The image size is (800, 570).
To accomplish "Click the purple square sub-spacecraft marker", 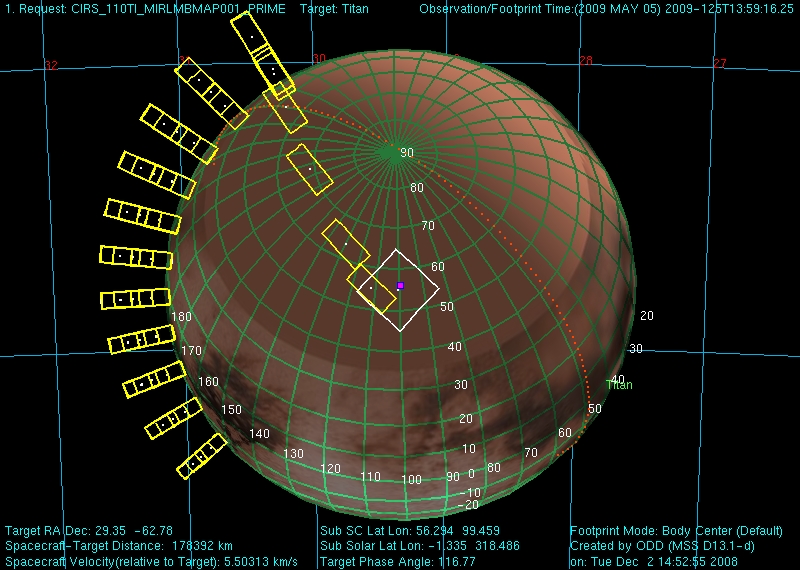I will [x=401, y=286].
